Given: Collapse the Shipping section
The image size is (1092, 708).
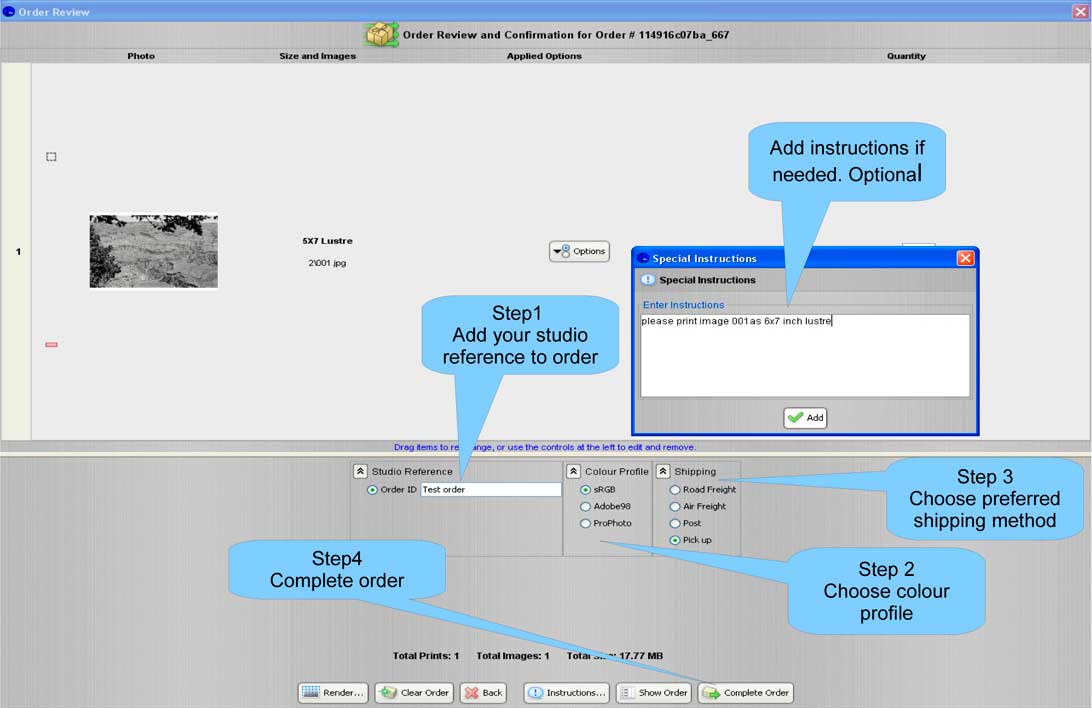Looking at the screenshot, I should (663, 471).
